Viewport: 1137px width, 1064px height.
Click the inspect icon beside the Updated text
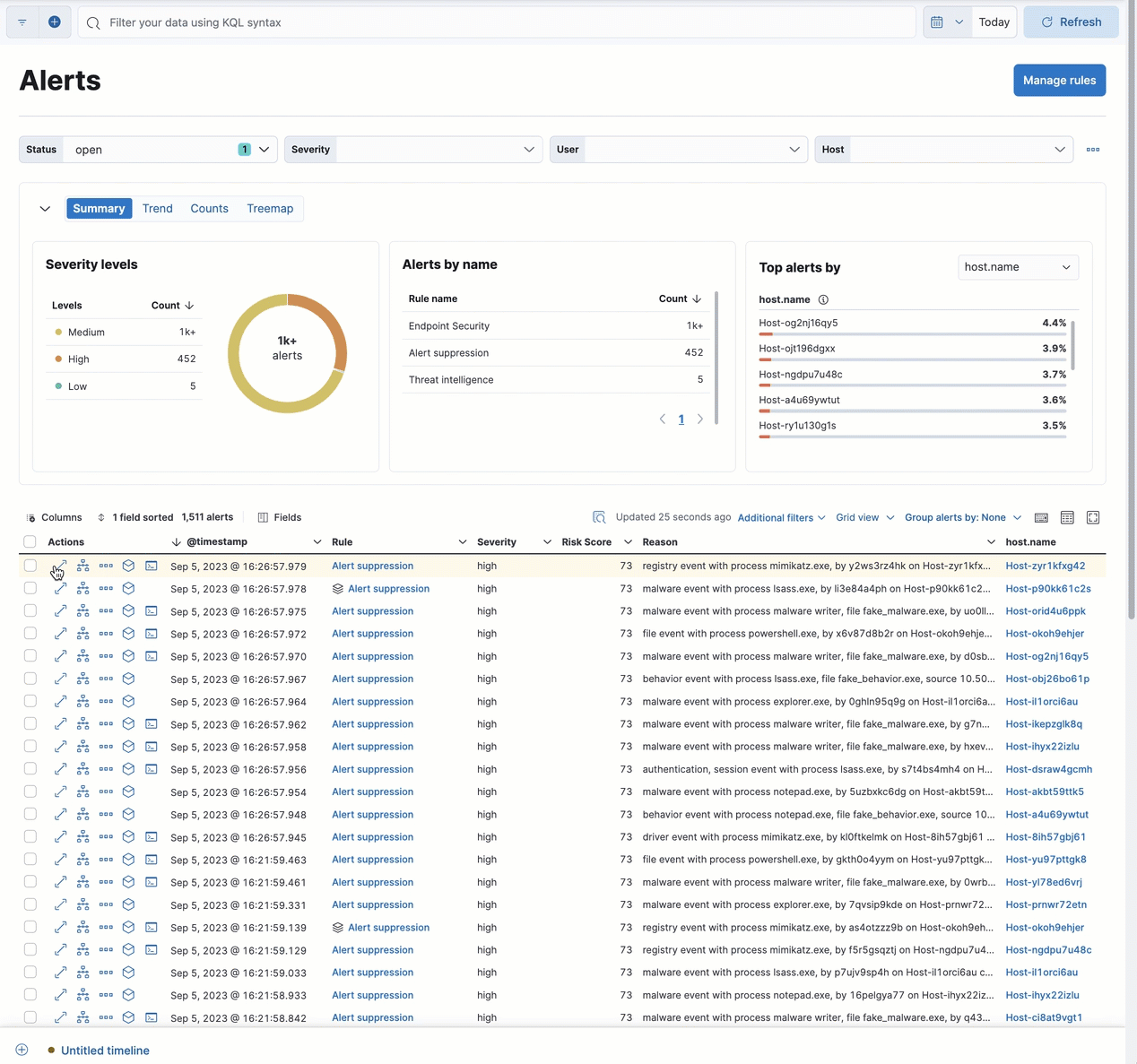point(599,517)
